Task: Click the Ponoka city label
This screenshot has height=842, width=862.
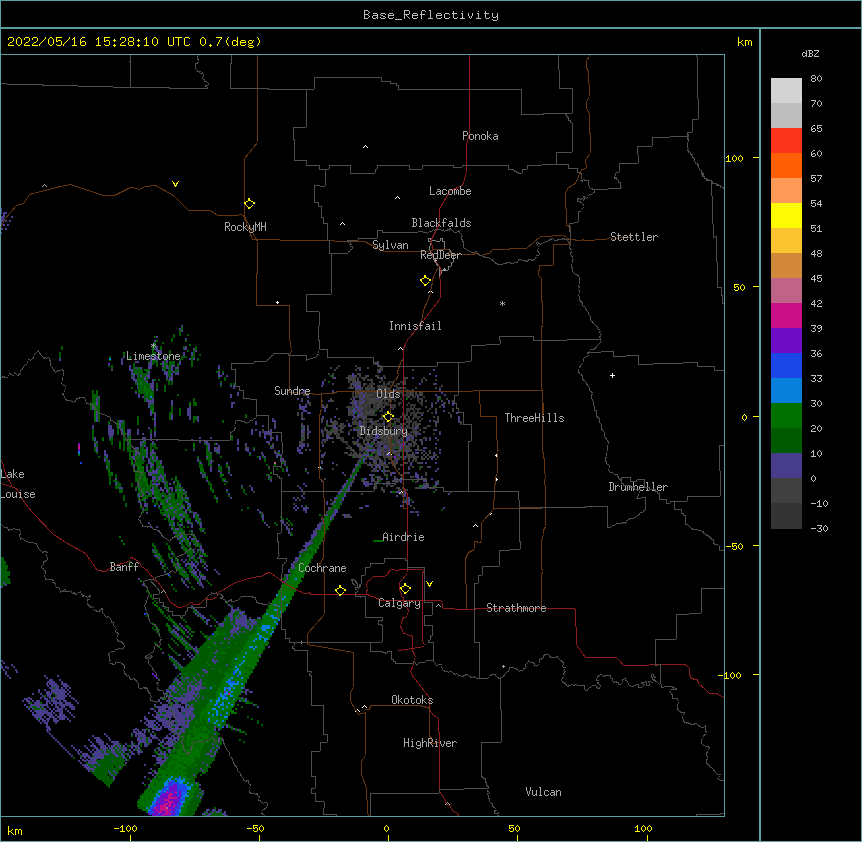Action: click(x=480, y=136)
